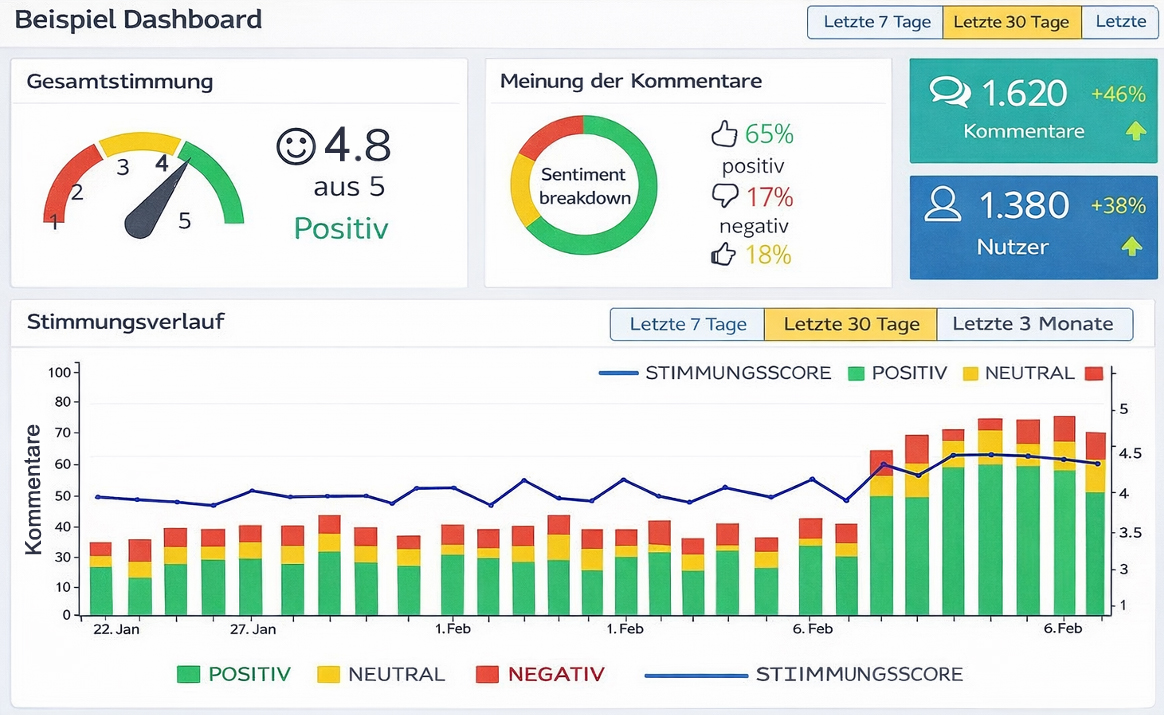1164x715 pixels.
Task: Click the red legend swatch in top chart legend
Action: 1094,373
